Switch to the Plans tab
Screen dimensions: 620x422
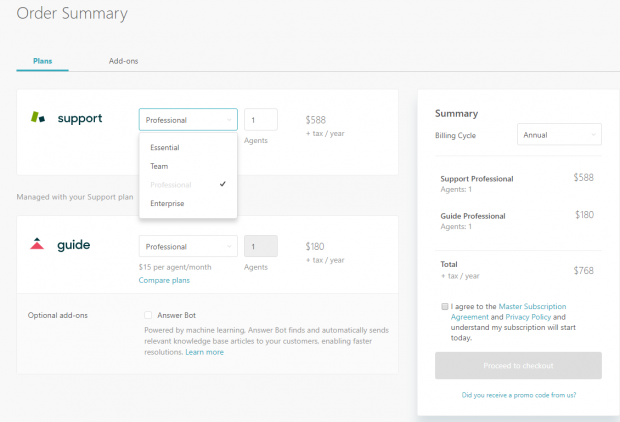(x=42, y=61)
